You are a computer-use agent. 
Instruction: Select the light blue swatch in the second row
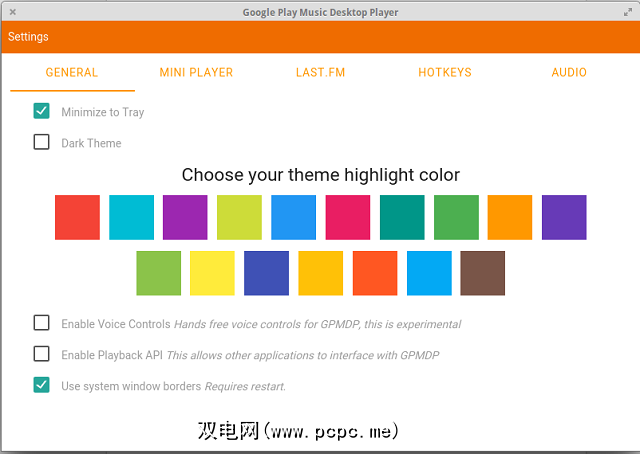(x=429, y=273)
